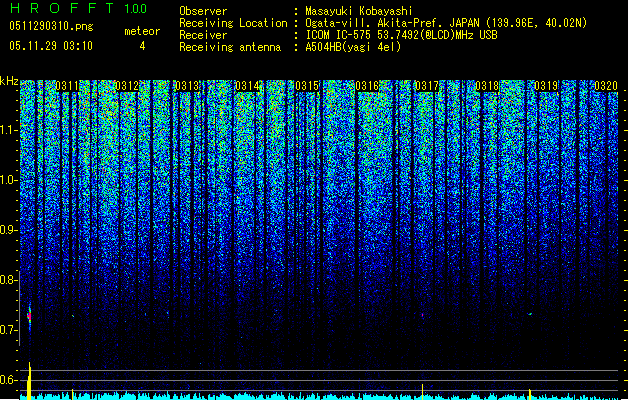Click the tall yellow power spike at start
The height and width of the screenshot is (400, 629).
pos(29,381)
